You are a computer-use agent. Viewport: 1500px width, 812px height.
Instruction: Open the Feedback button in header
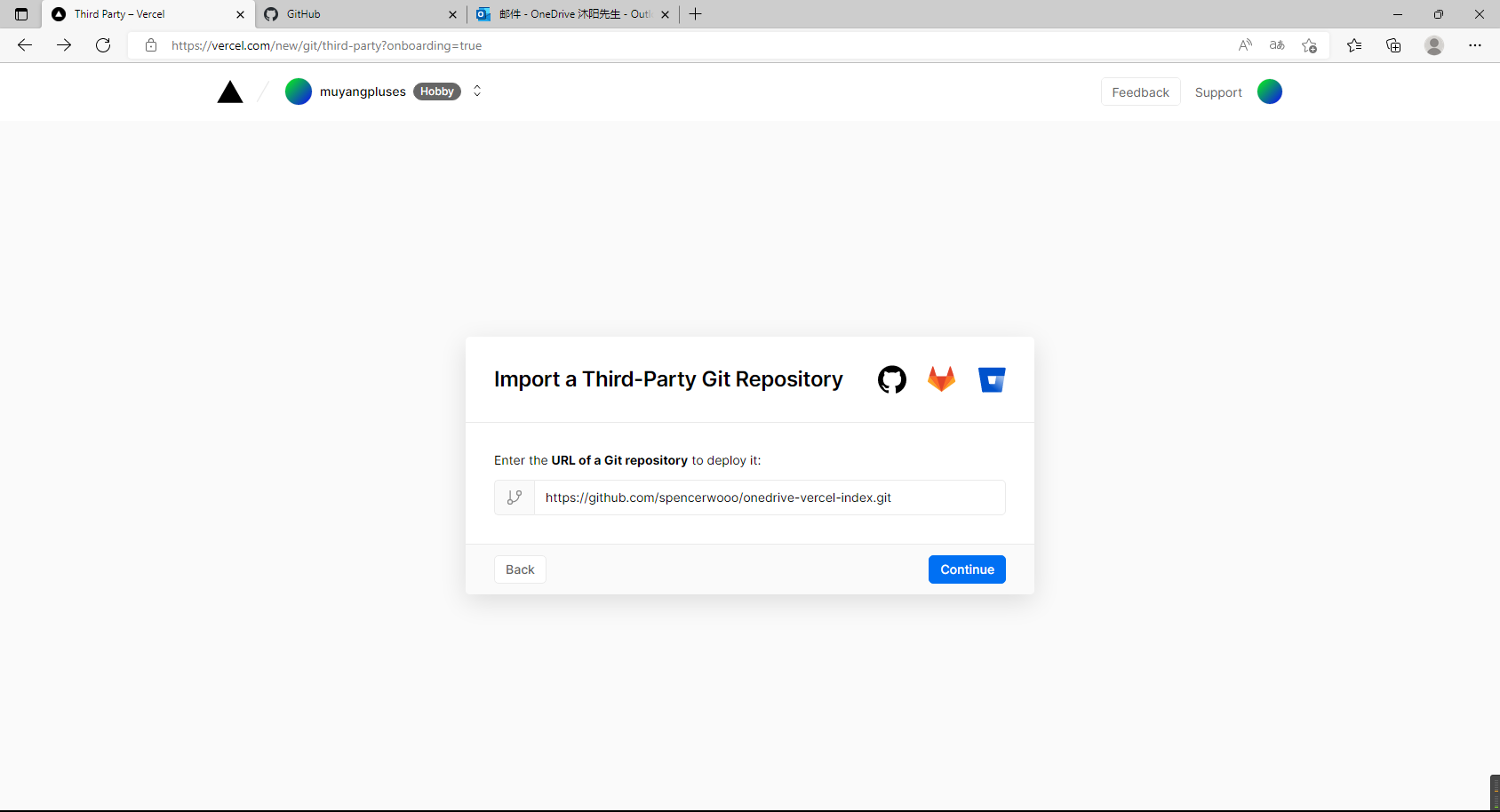[1140, 92]
